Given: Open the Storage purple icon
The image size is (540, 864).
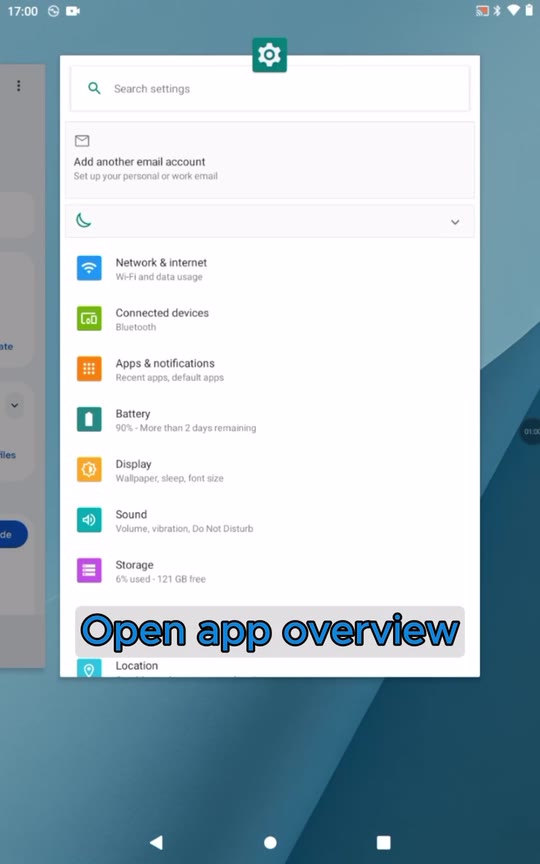Looking at the screenshot, I should [89, 570].
